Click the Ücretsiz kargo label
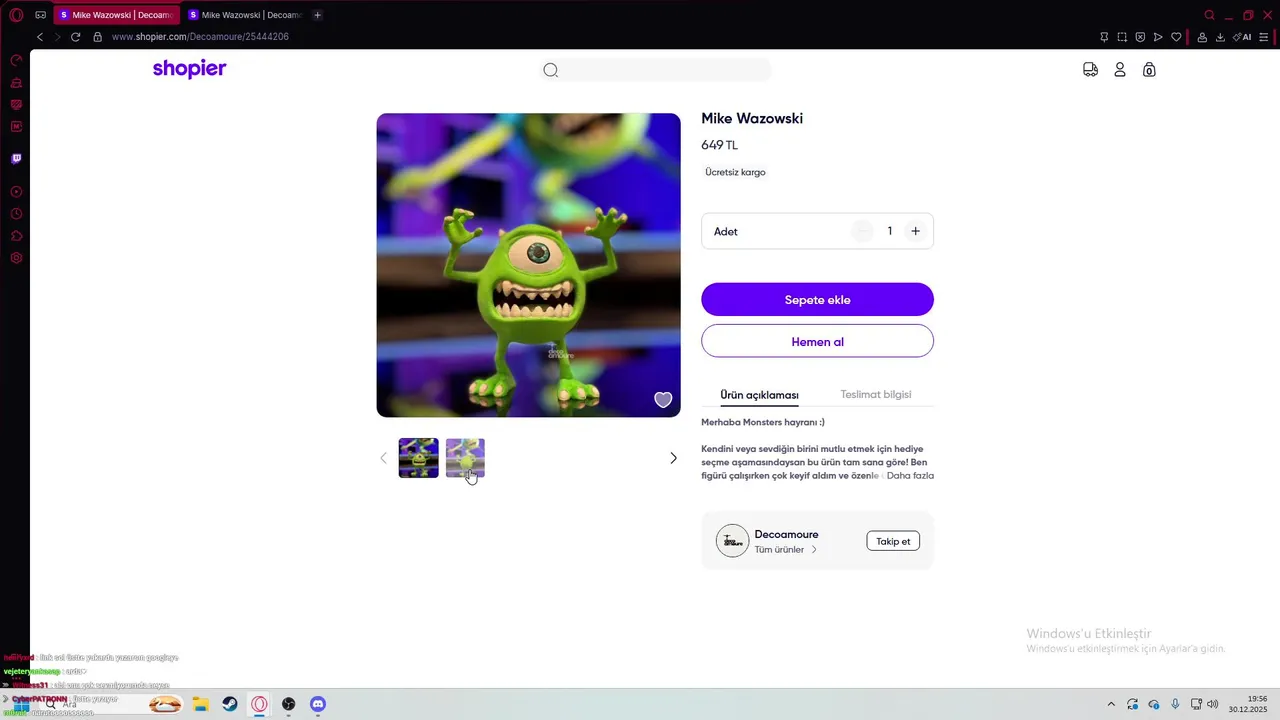 point(735,172)
